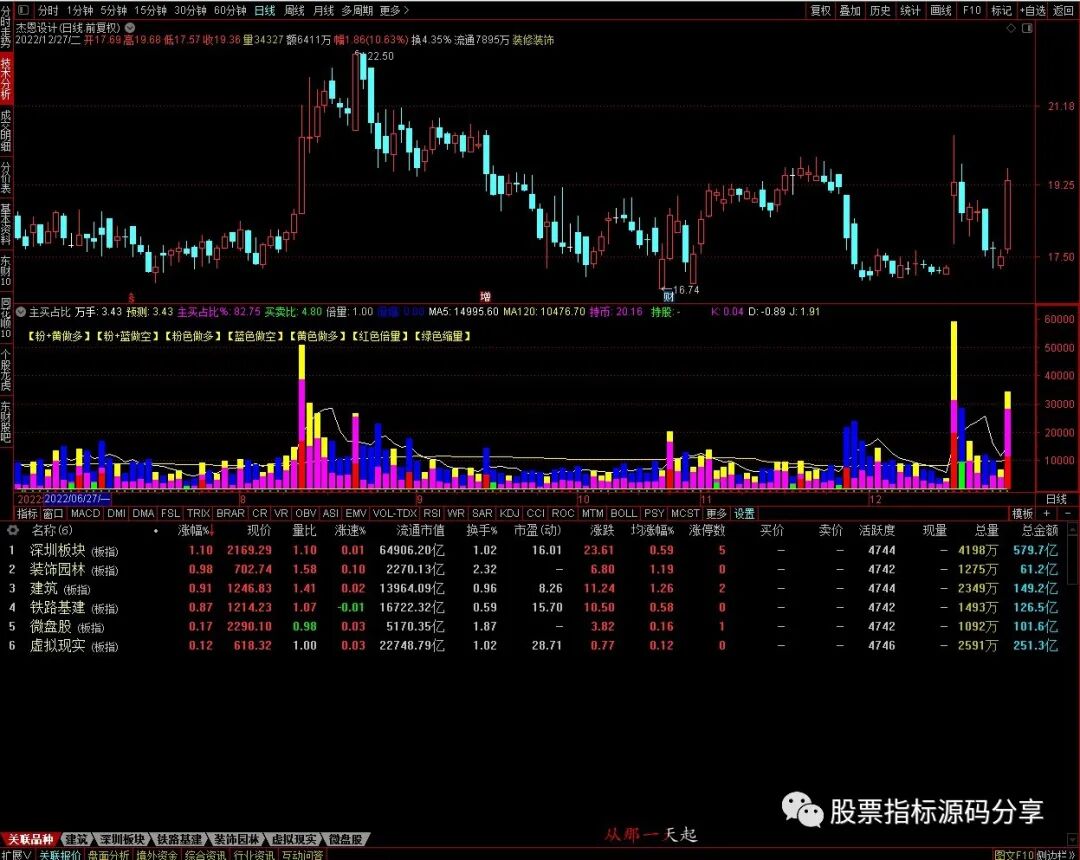Open the 技术分析 side tab
The image size is (1080, 860).
point(6,78)
